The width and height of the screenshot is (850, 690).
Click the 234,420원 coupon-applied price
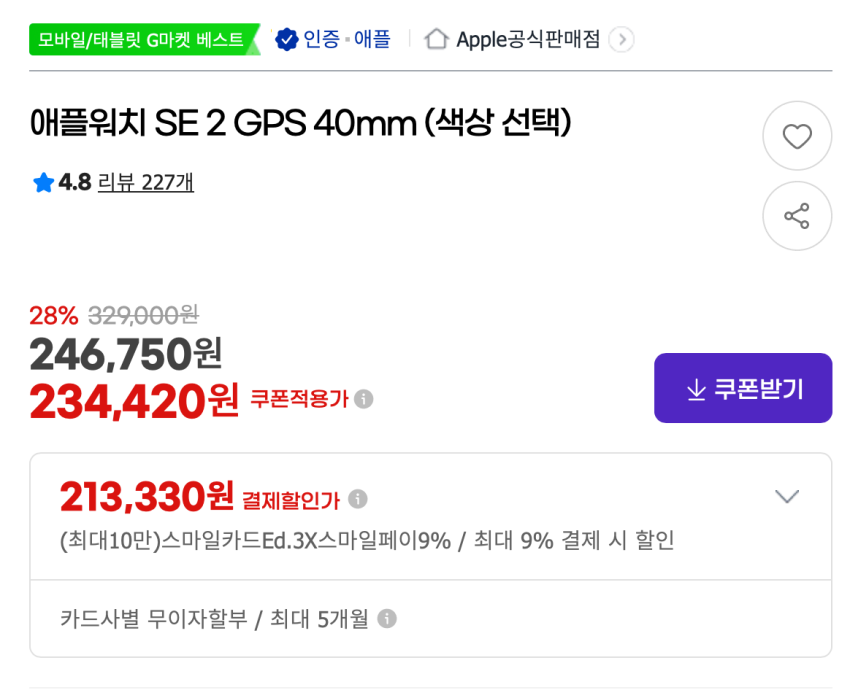click(x=134, y=401)
